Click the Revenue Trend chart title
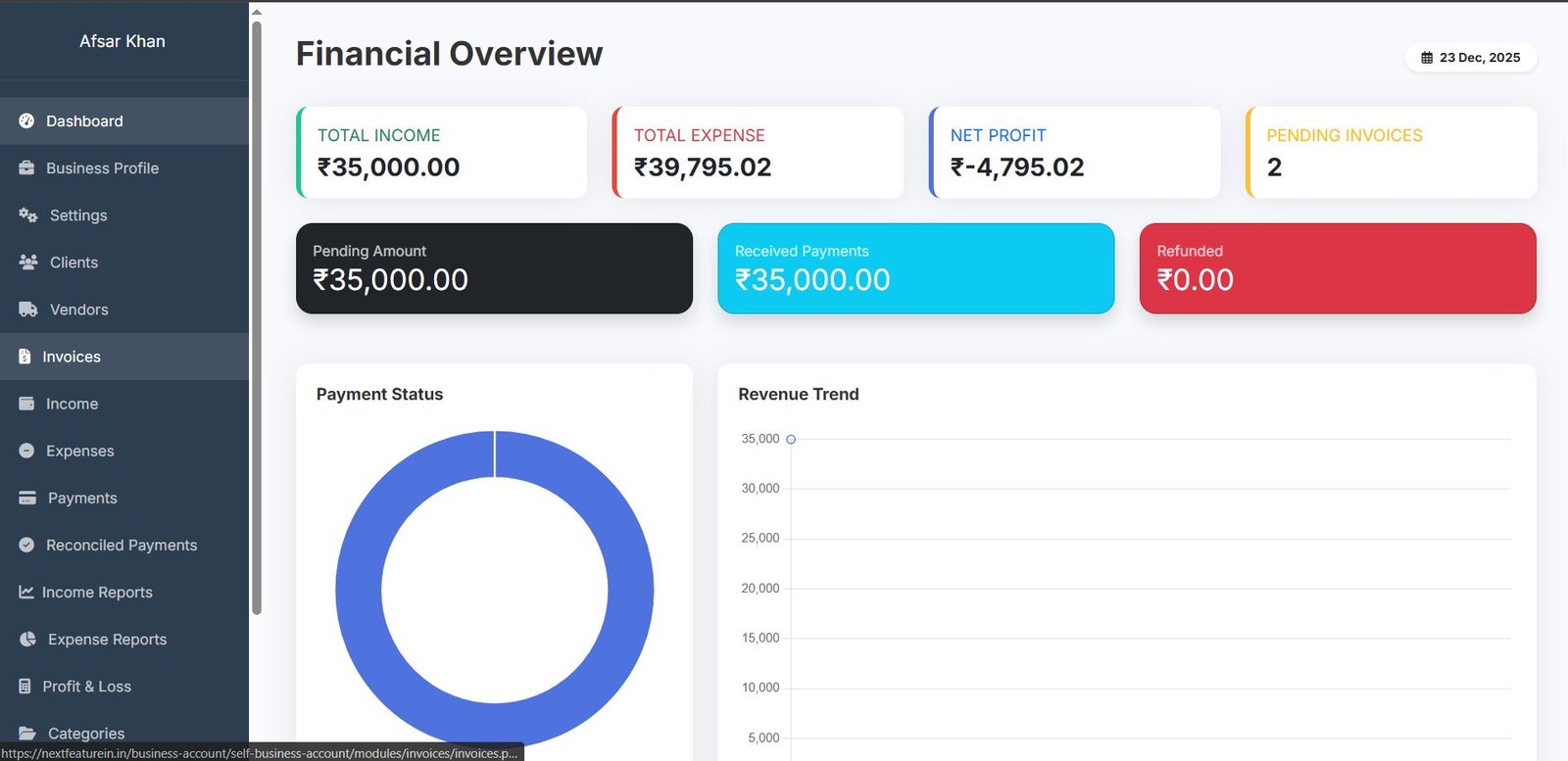 [799, 394]
